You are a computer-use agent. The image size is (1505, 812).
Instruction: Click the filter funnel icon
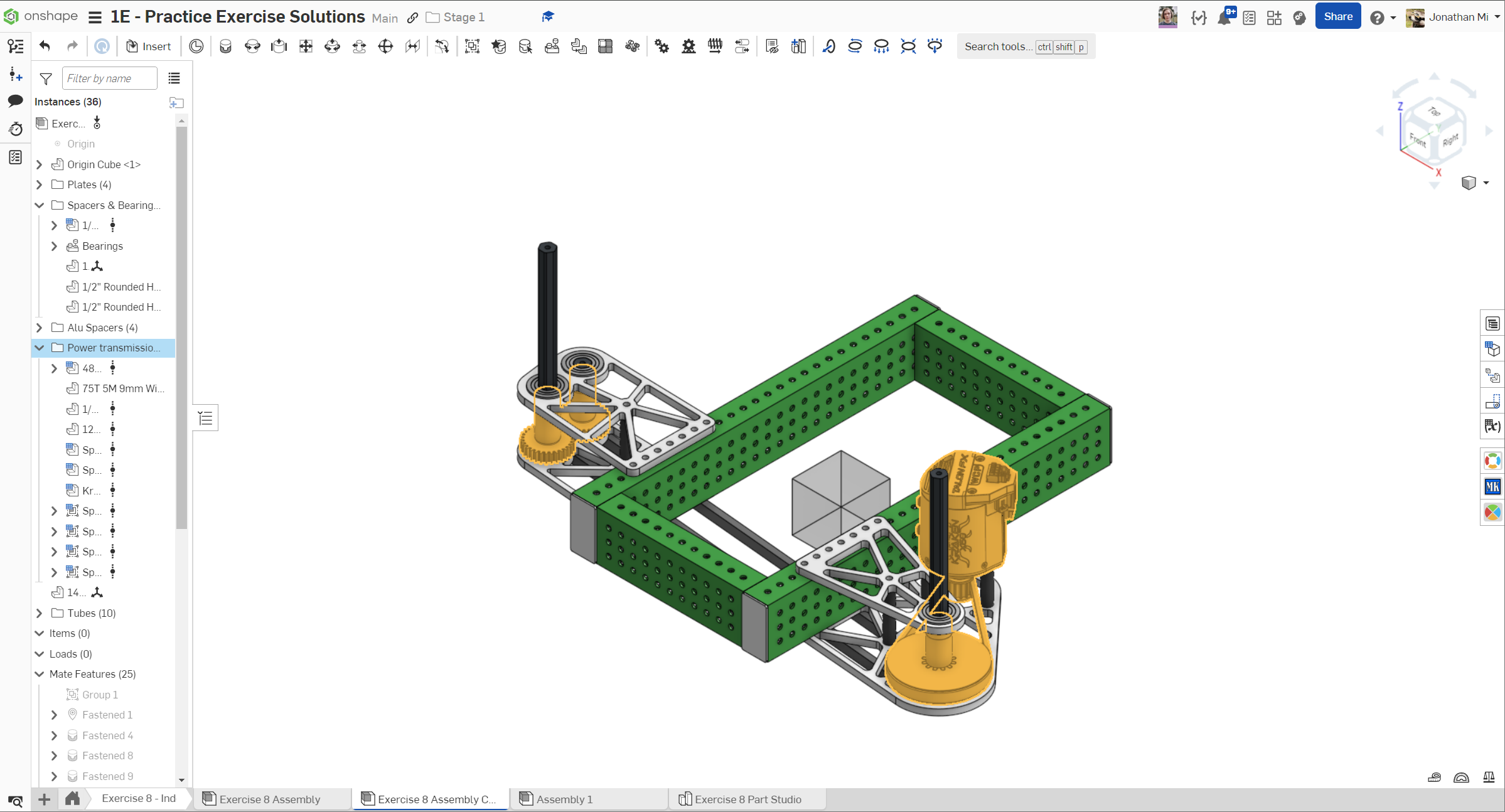(46, 78)
